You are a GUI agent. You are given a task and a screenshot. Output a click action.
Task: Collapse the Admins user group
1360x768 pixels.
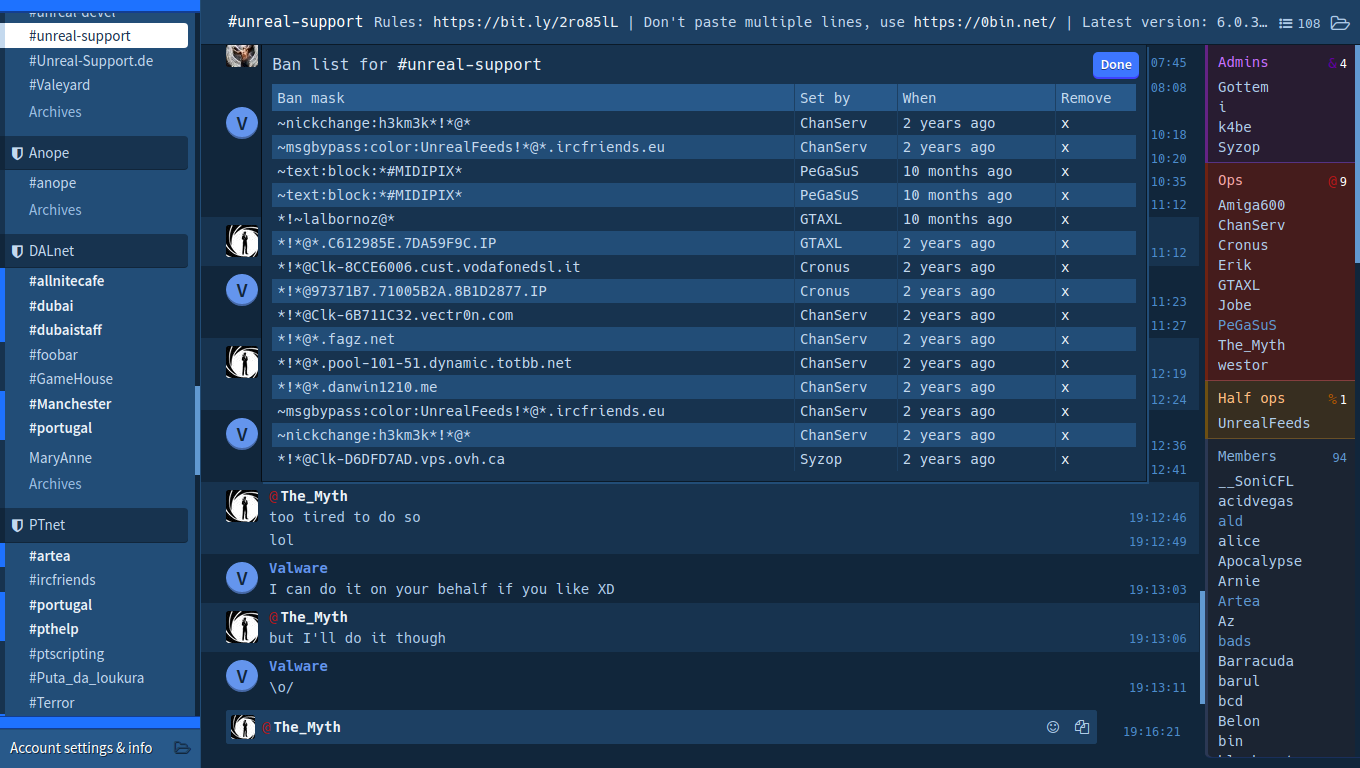(1243, 62)
